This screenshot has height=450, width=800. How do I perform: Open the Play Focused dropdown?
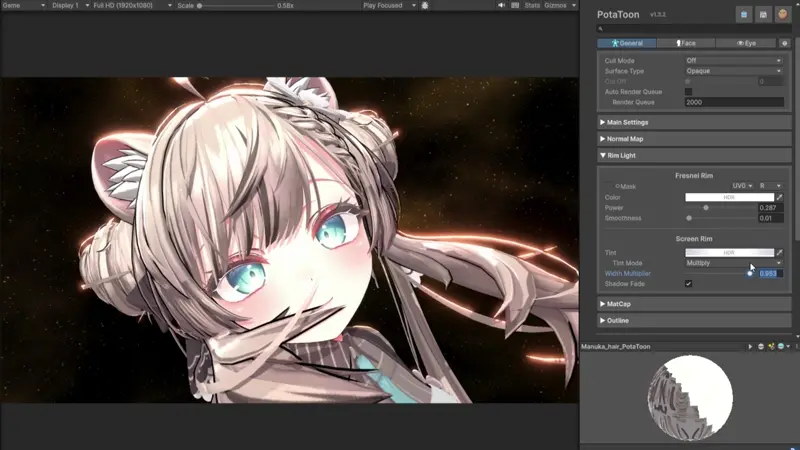[x=389, y=5]
